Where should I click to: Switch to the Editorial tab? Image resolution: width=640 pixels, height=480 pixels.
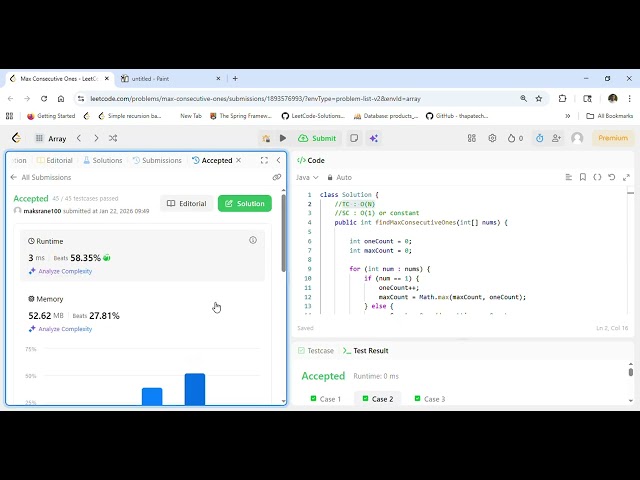click(x=55, y=160)
